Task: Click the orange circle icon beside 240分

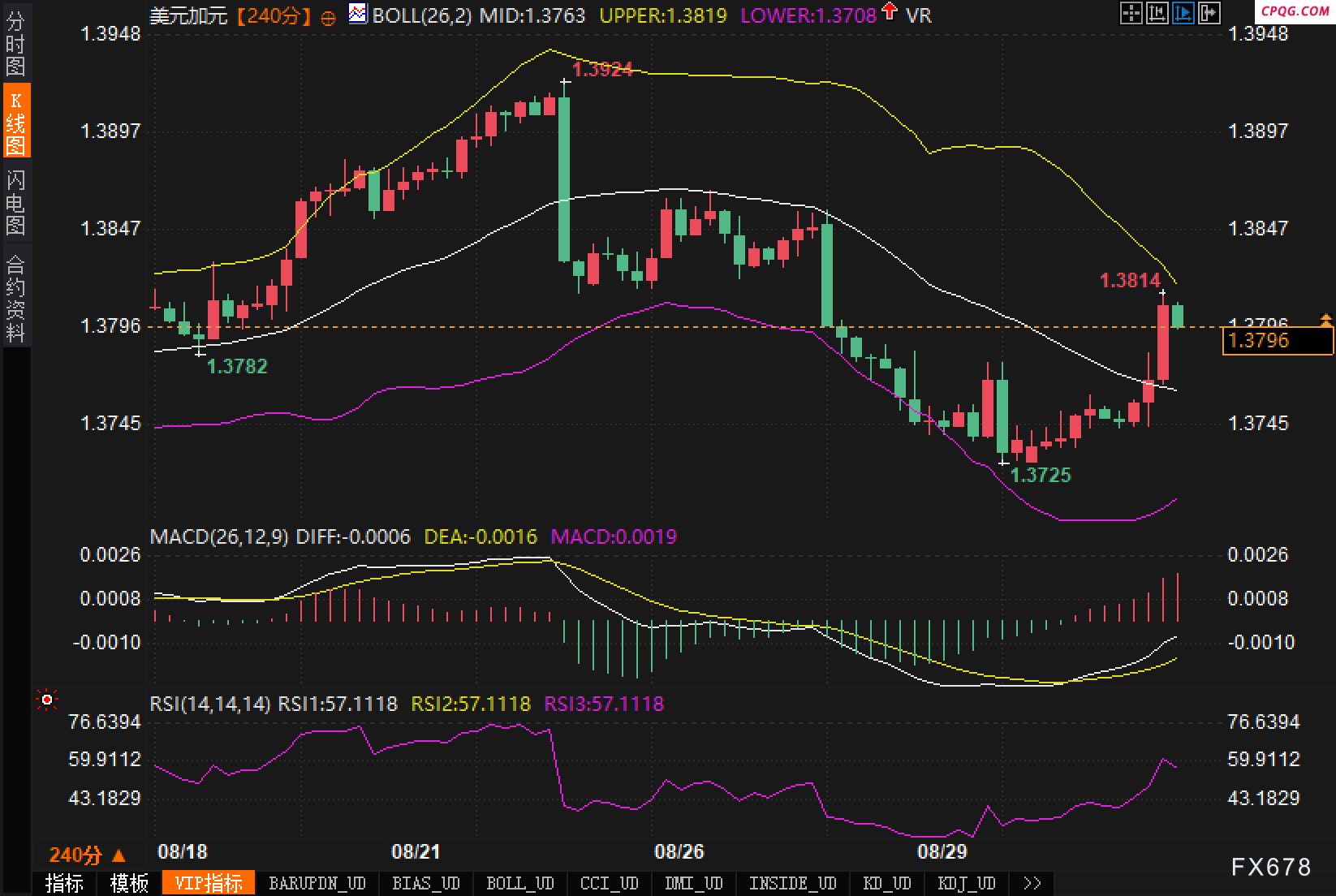Action: click(328, 17)
